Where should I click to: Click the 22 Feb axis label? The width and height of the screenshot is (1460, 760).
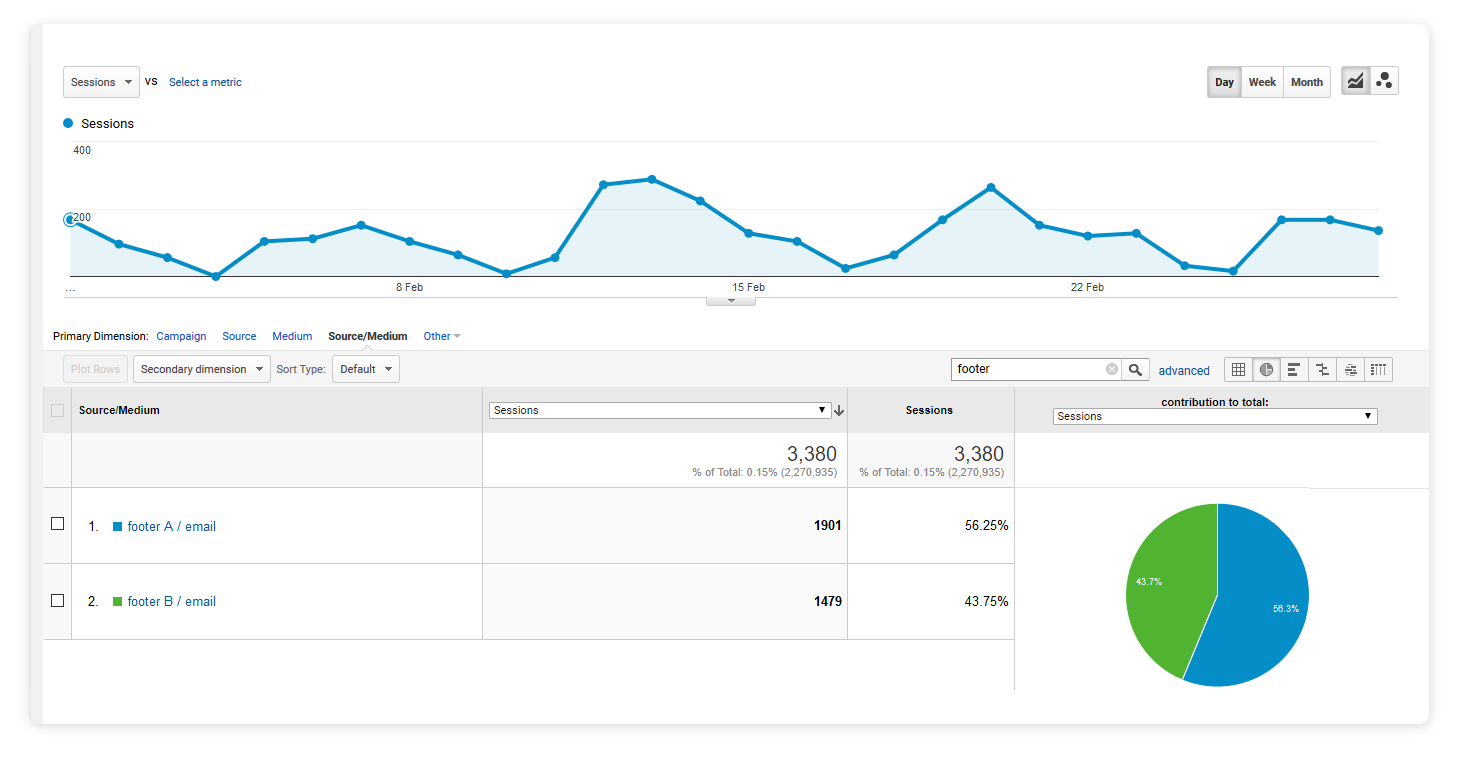click(1087, 287)
